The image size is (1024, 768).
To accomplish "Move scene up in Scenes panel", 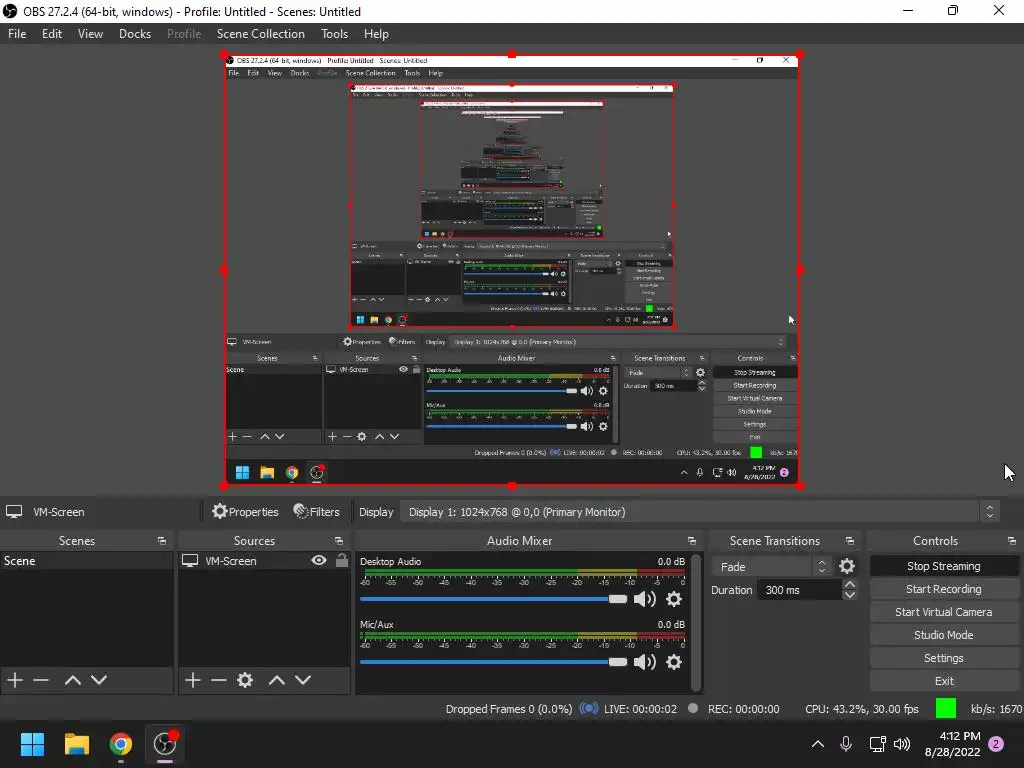I will pos(72,680).
